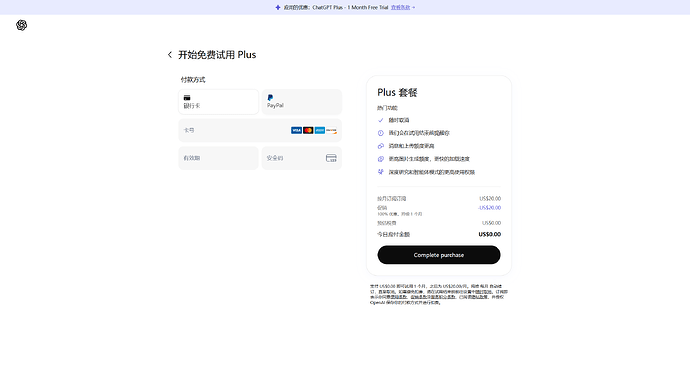Click ChatGPT Plus - 1 Month Free Trial text
This screenshot has height=375, width=690.
[x=350, y=7]
